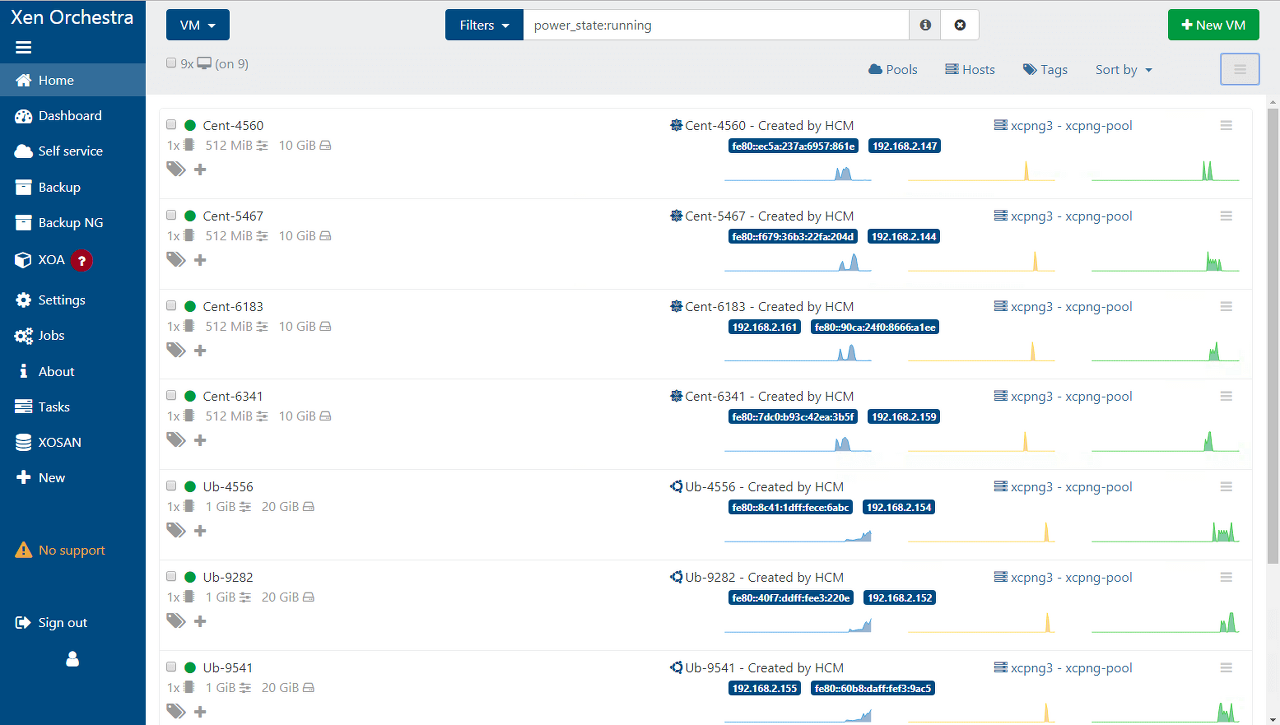Check the Cent-5467 VM checkbox
Screen dimensions: 1280x725
point(171,215)
